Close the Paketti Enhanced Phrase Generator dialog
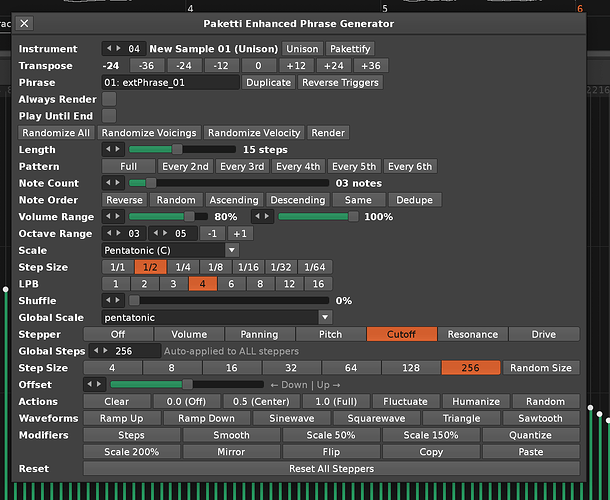610x500 pixels. tap(24, 23)
